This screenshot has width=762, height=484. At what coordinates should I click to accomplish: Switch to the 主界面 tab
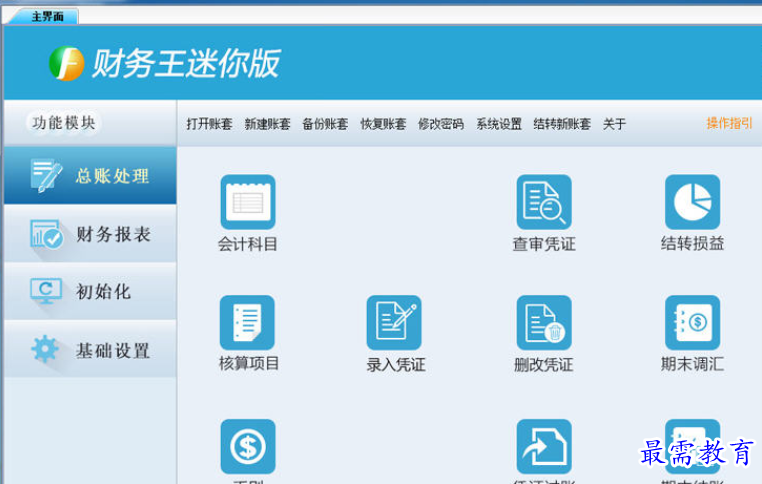(x=45, y=17)
